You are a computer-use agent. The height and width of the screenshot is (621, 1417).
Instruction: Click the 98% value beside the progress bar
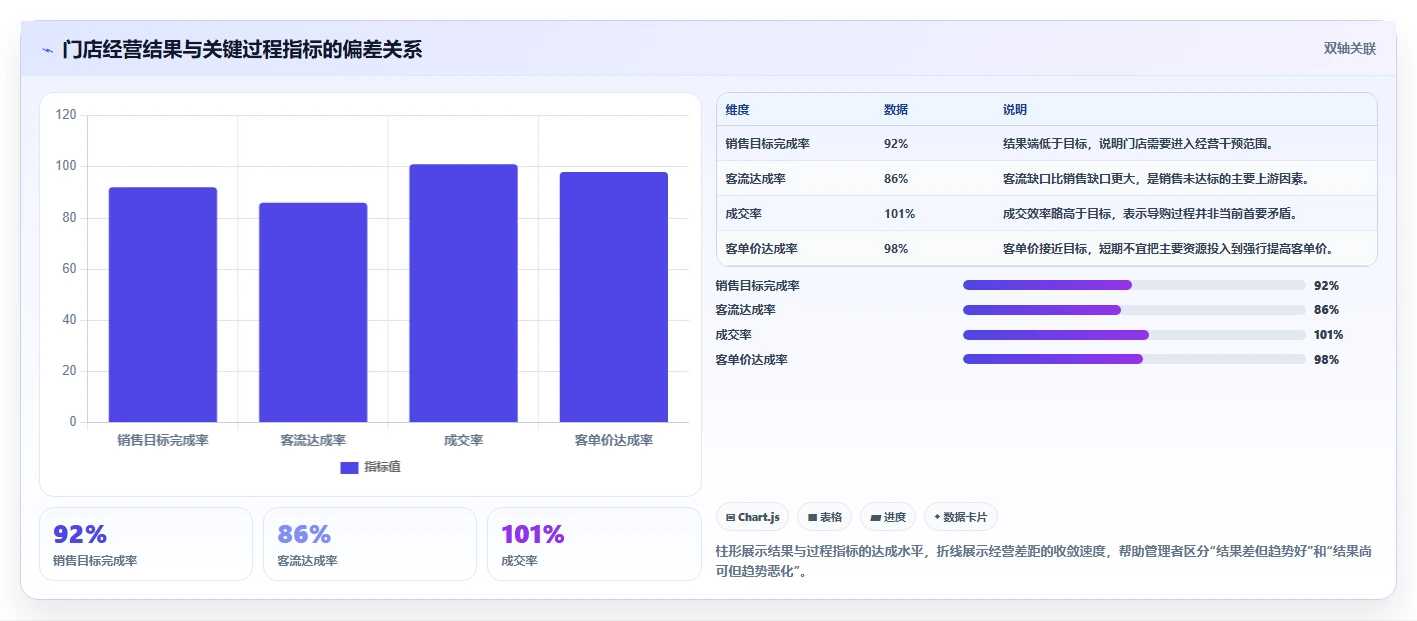coord(1326,359)
